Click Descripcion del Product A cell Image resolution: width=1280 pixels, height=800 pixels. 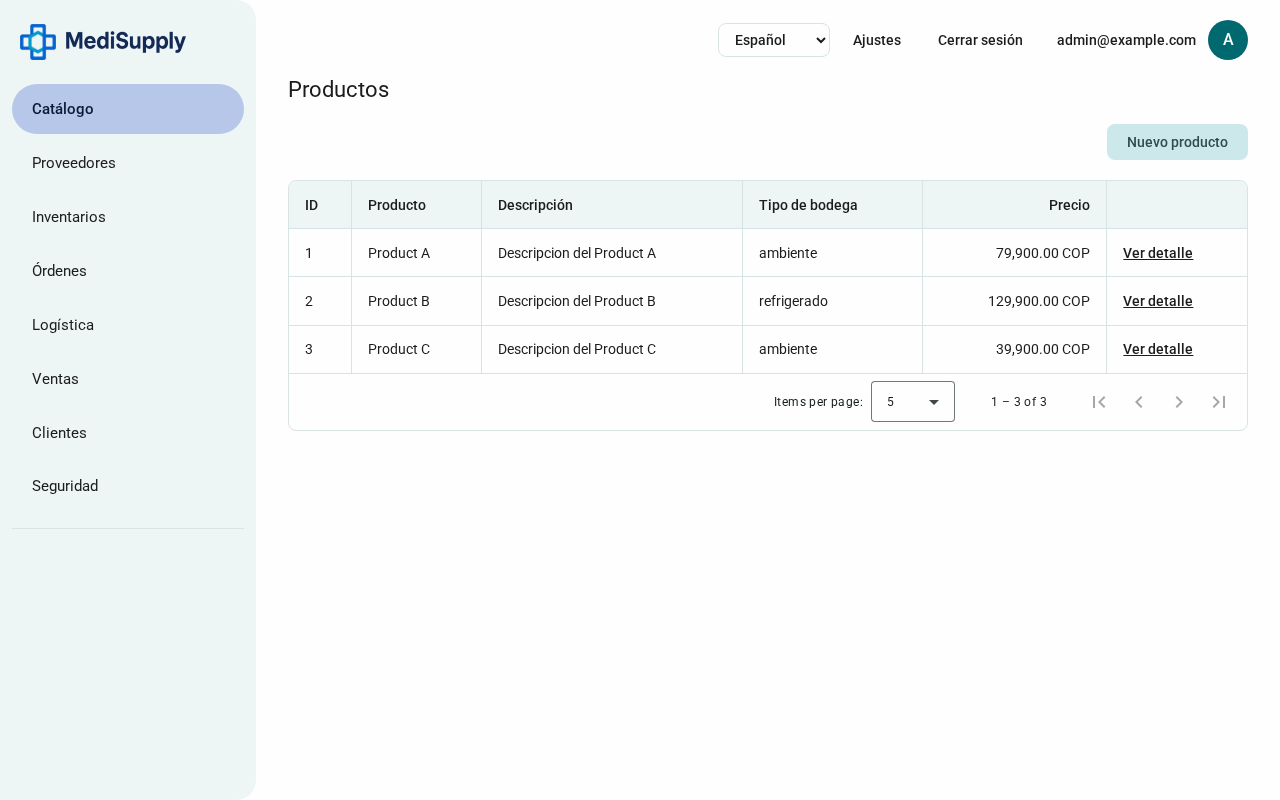click(x=612, y=253)
